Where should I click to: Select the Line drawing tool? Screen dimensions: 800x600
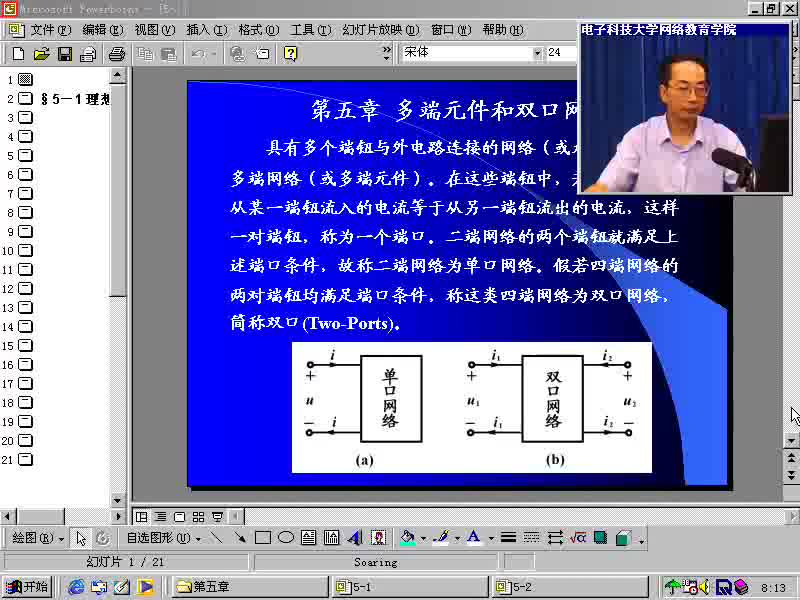coord(216,537)
